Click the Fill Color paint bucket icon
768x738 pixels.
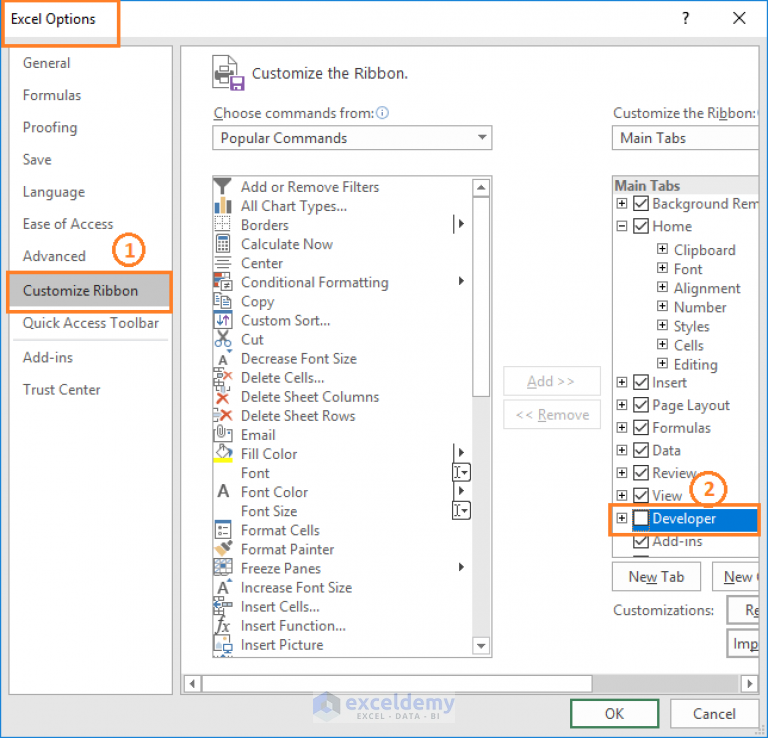(x=223, y=453)
